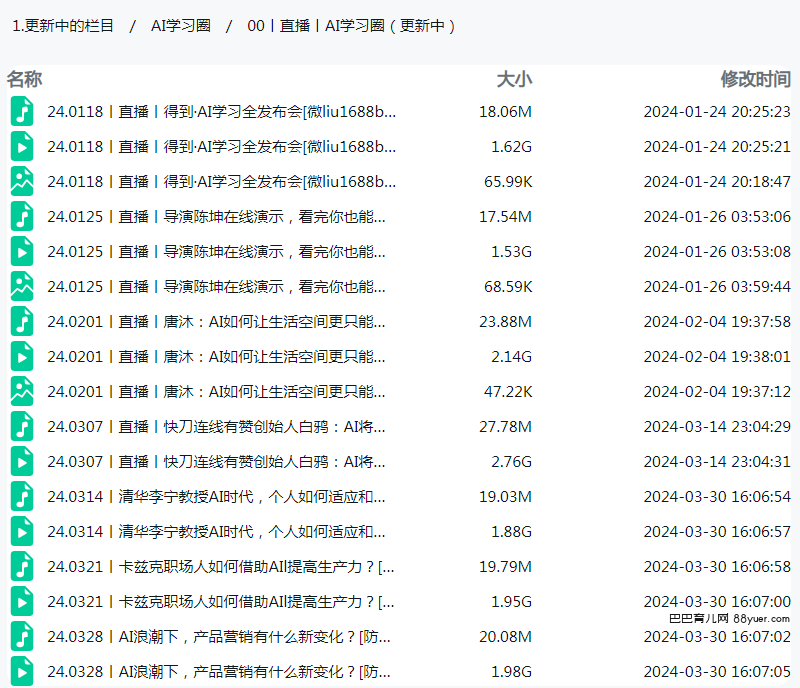Screen dimensions: 800x688
Task: Select the 24.0314 清华李宁教授 file name in the 1.88G row
Action: [x=216, y=531]
